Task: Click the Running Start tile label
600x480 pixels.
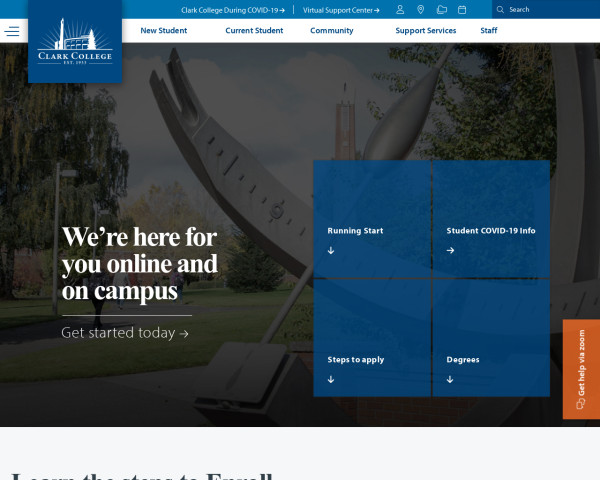Action: tap(355, 231)
